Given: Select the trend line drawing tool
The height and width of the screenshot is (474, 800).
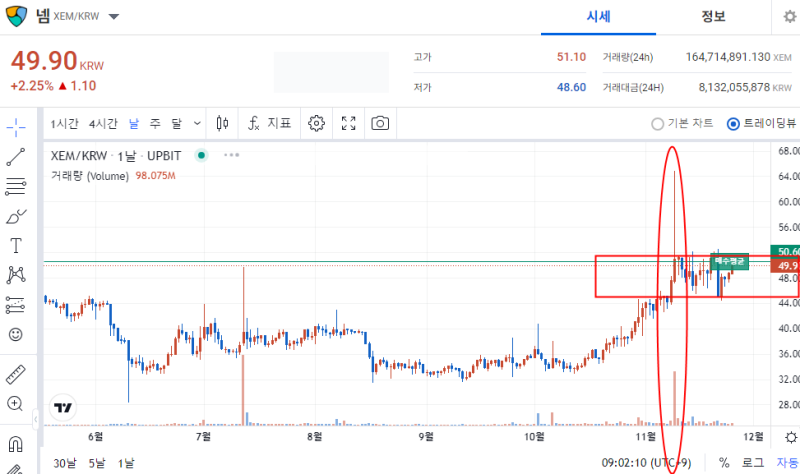Looking at the screenshot, I should click(x=16, y=157).
